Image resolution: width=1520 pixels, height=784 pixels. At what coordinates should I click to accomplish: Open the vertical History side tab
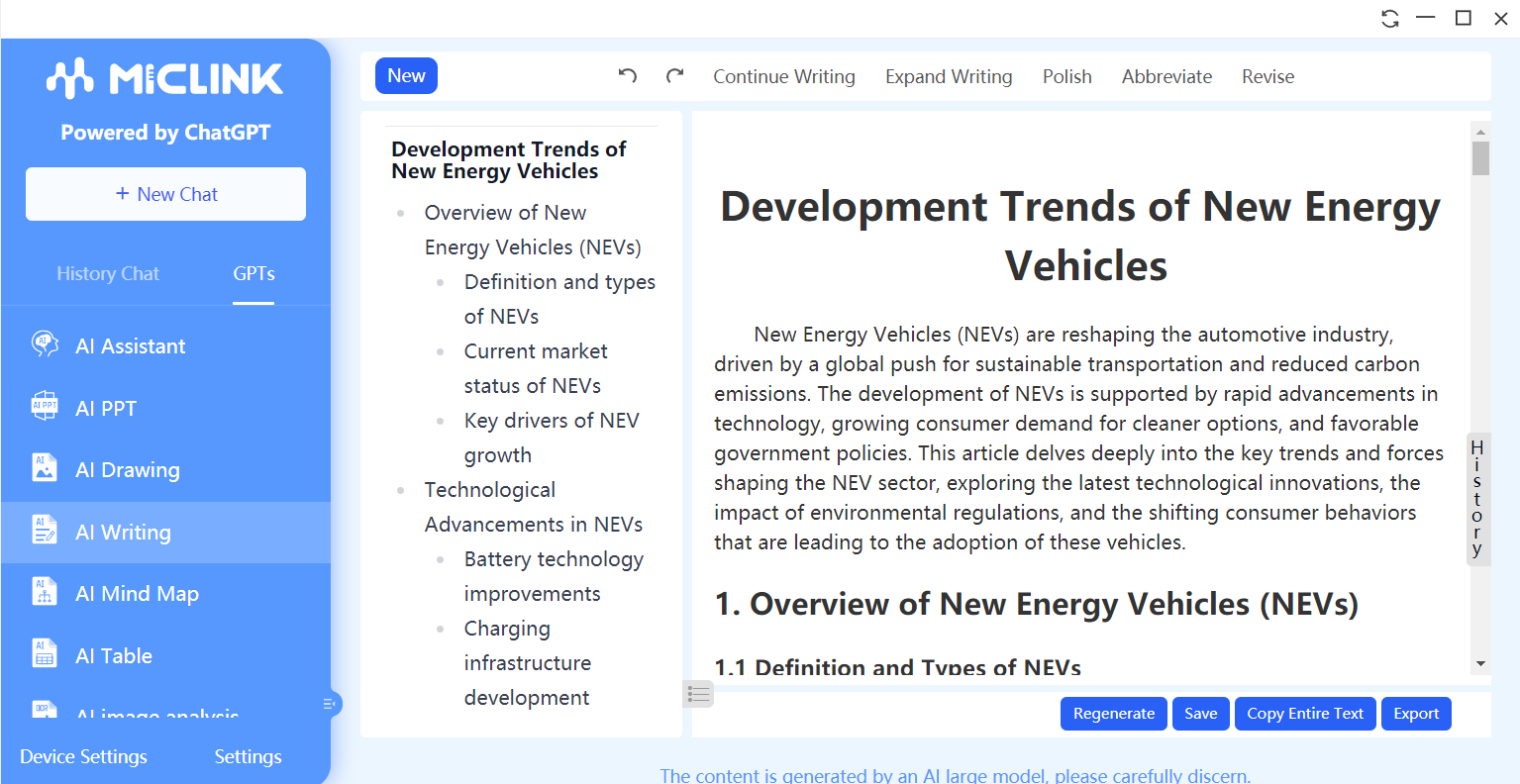(x=1477, y=499)
